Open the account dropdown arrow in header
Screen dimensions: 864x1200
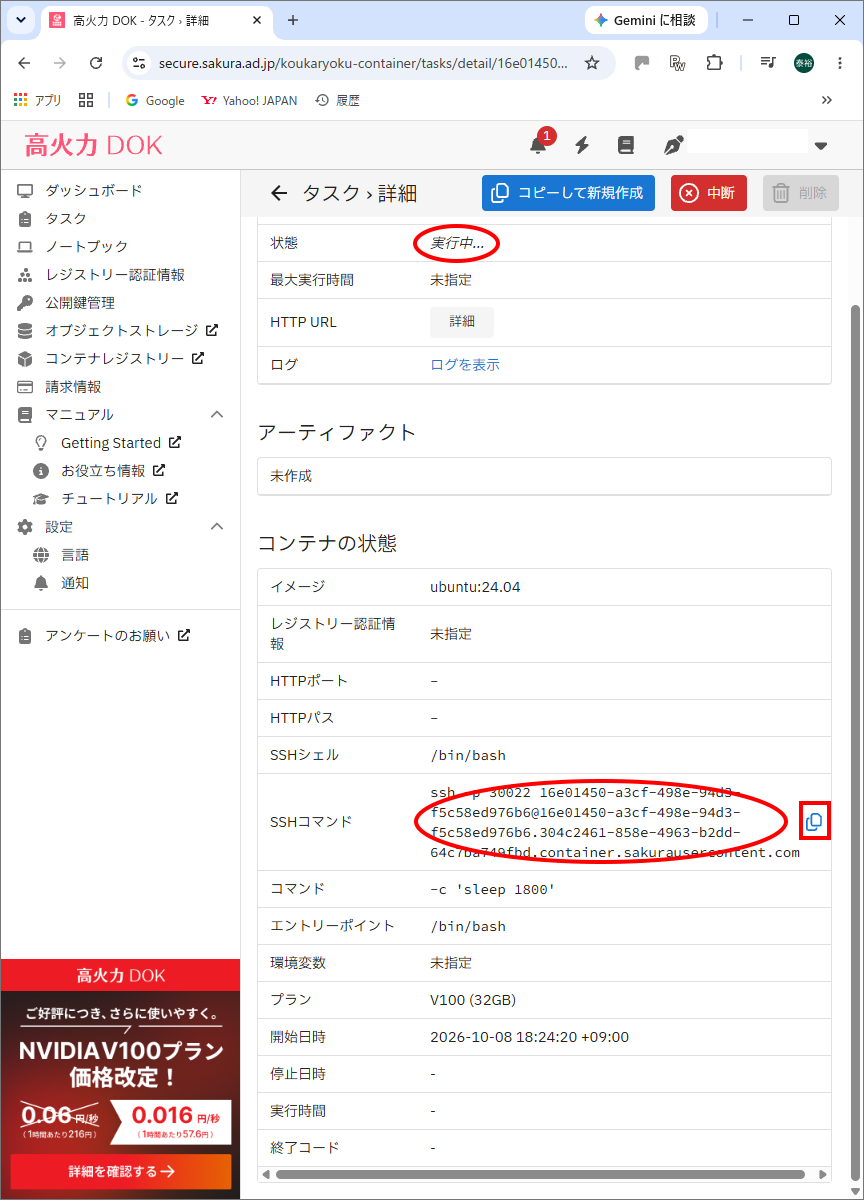821,146
